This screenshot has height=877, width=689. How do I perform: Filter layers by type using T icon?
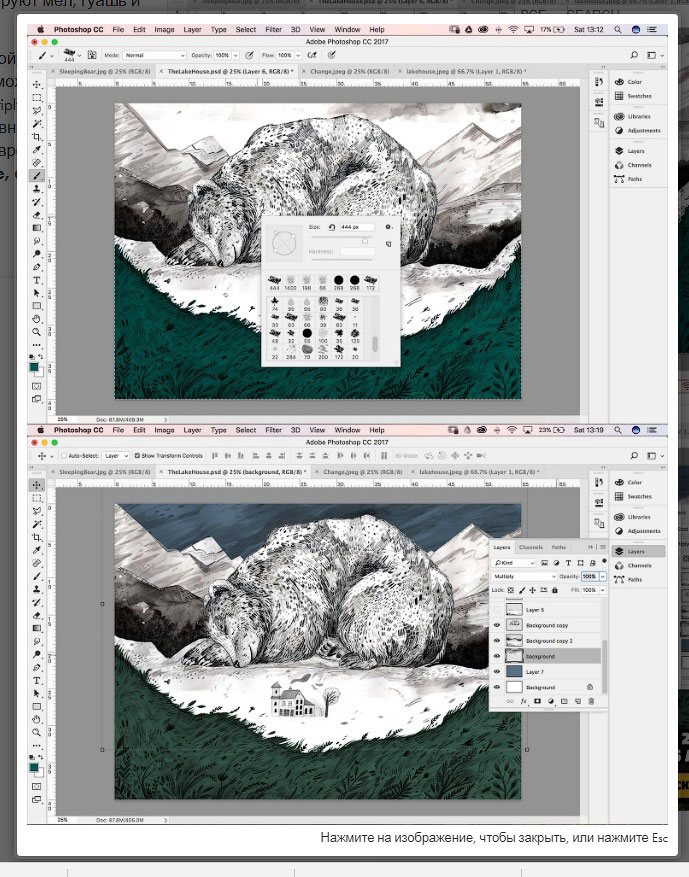tap(568, 563)
